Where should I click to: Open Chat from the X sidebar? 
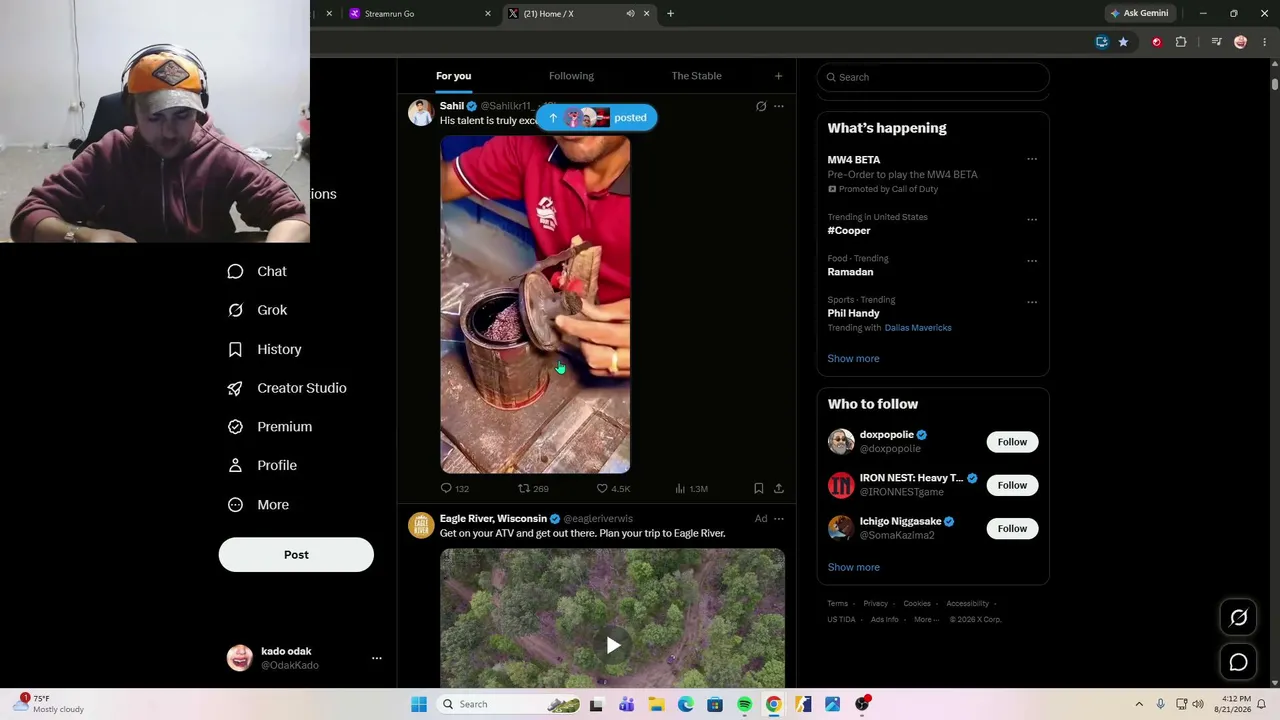257,271
